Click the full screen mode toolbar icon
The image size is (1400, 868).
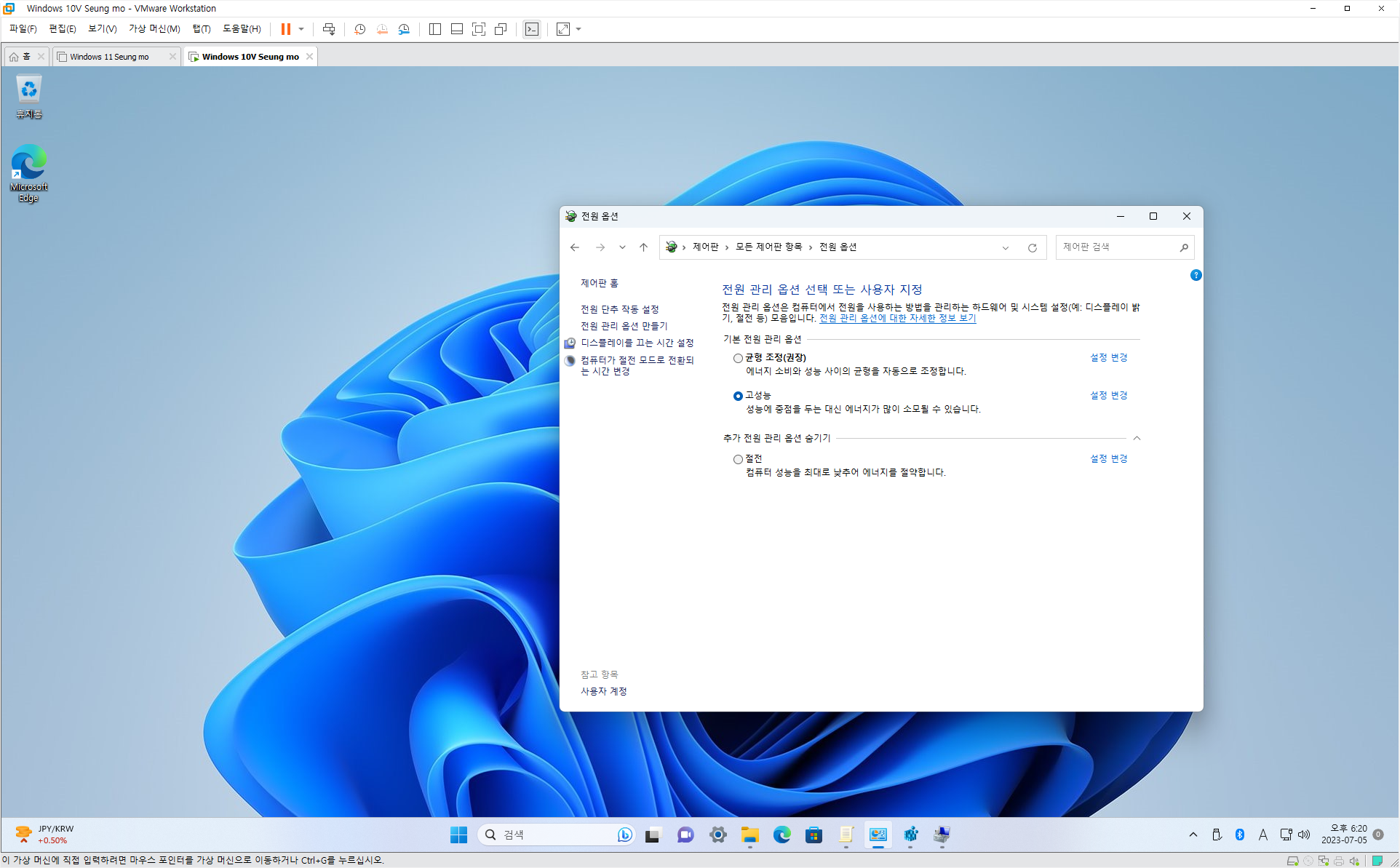coord(479,29)
